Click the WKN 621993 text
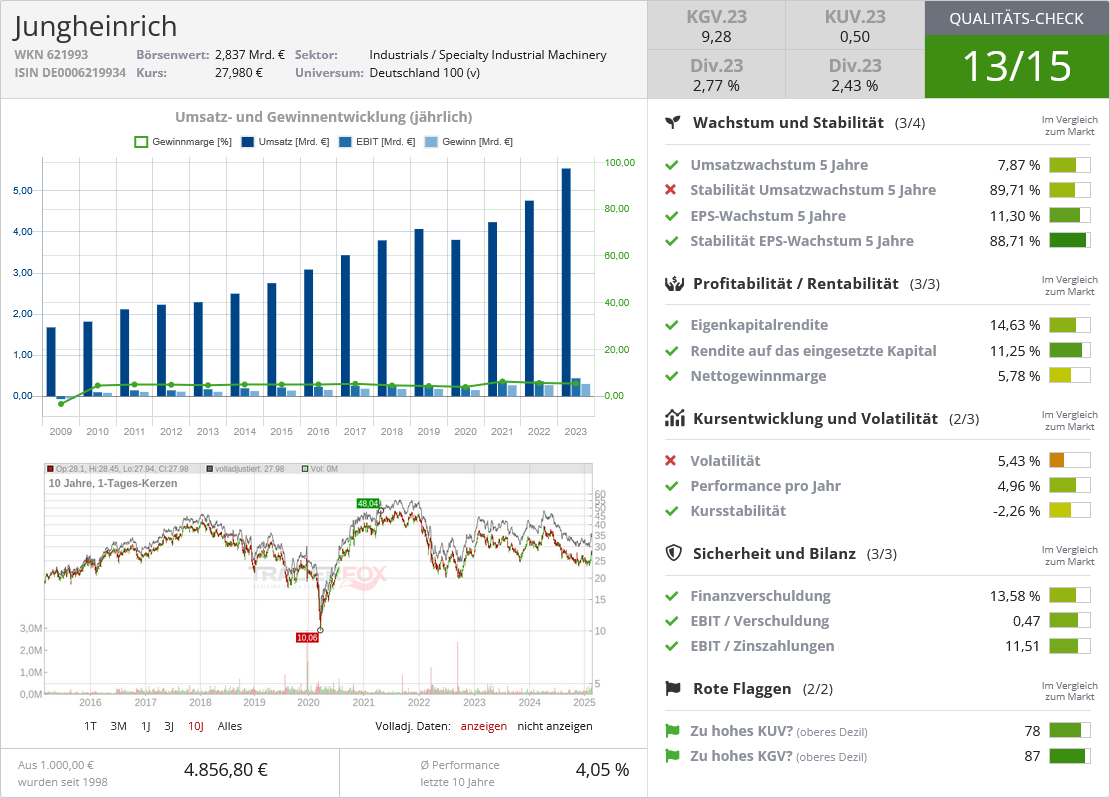Viewport: 1110px width, 798px height. (51, 55)
